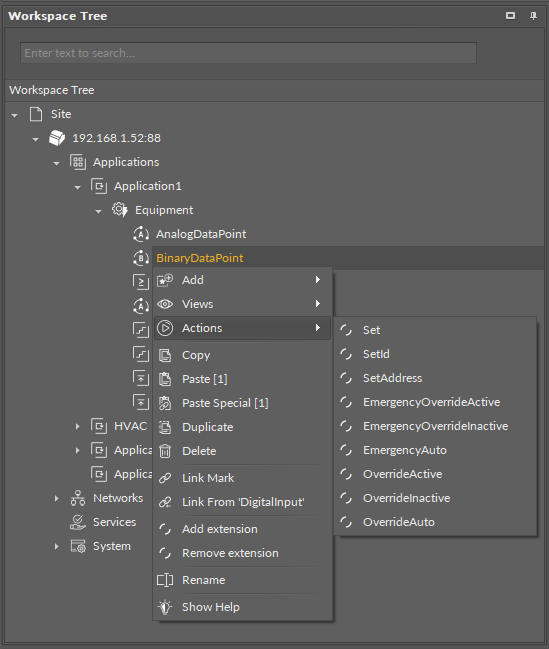
Task: Click the Delete trash can icon
Action: coord(165,451)
